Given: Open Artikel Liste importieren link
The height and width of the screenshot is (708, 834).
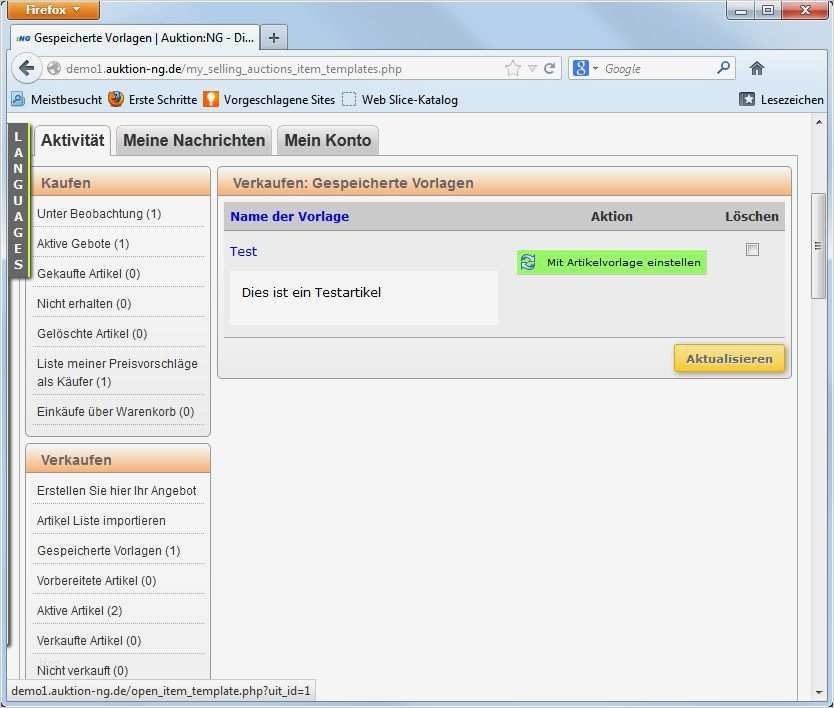Looking at the screenshot, I should 101,520.
